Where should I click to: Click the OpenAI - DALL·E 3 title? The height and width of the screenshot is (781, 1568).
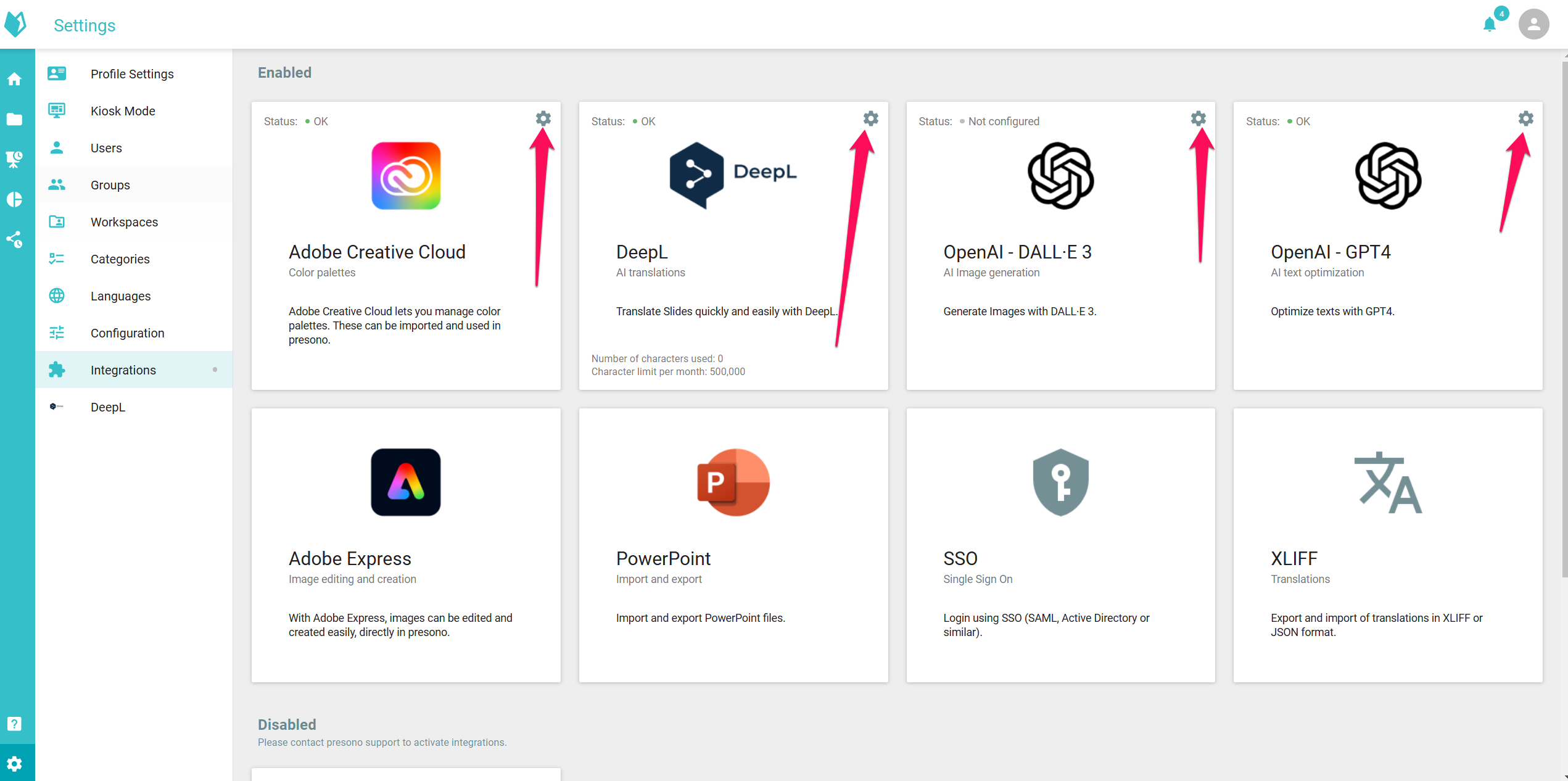point(1017,252)
